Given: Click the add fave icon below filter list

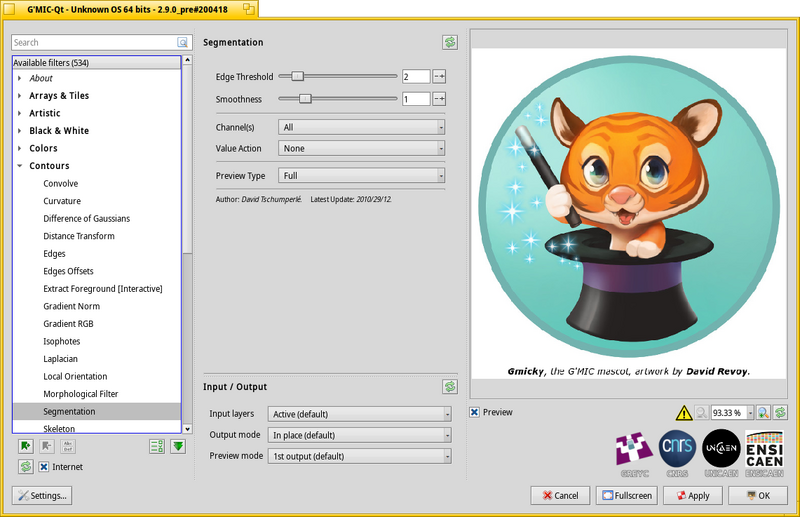Looking at the screenshot, I should click(26, 447).
